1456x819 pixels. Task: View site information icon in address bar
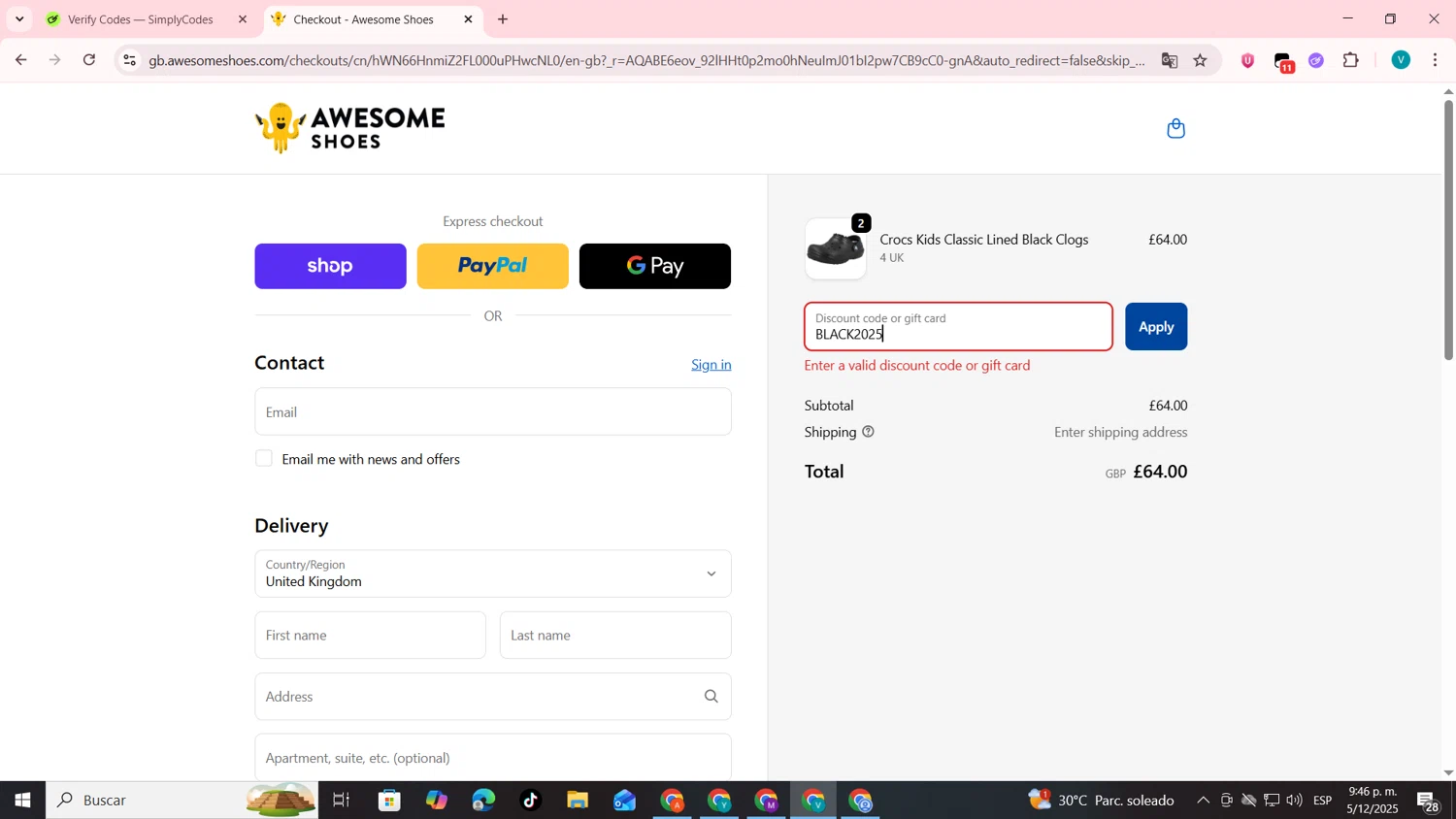click(x=129, y=60)
